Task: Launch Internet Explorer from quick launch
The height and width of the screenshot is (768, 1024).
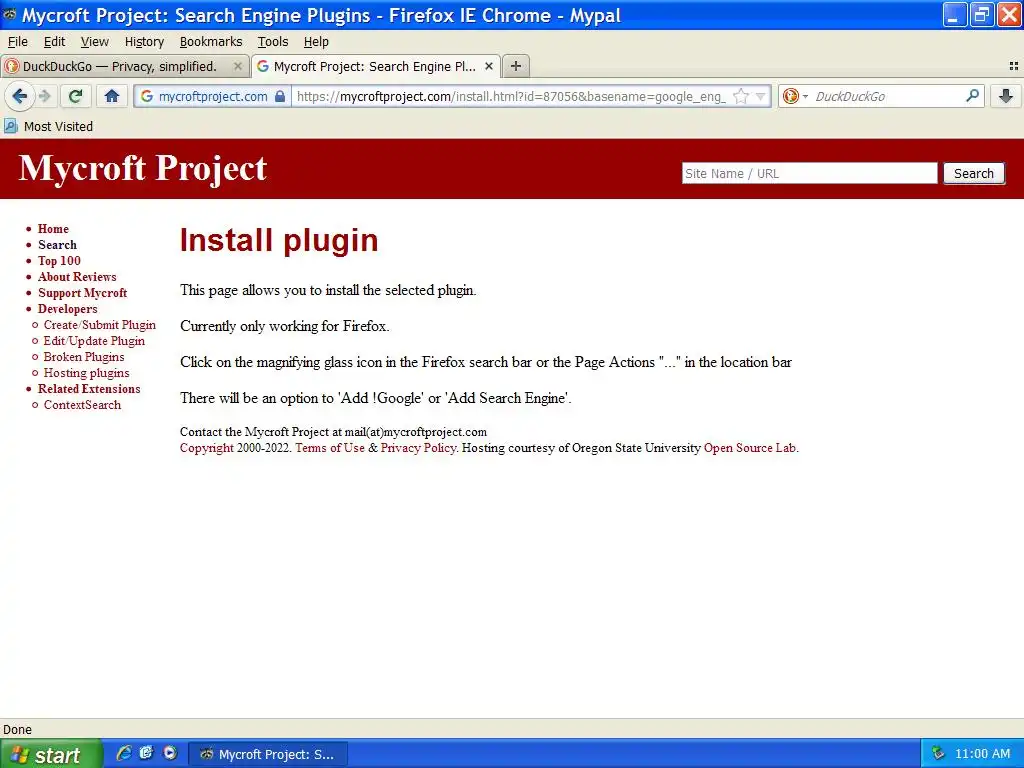Action: [x=123, y=753]
